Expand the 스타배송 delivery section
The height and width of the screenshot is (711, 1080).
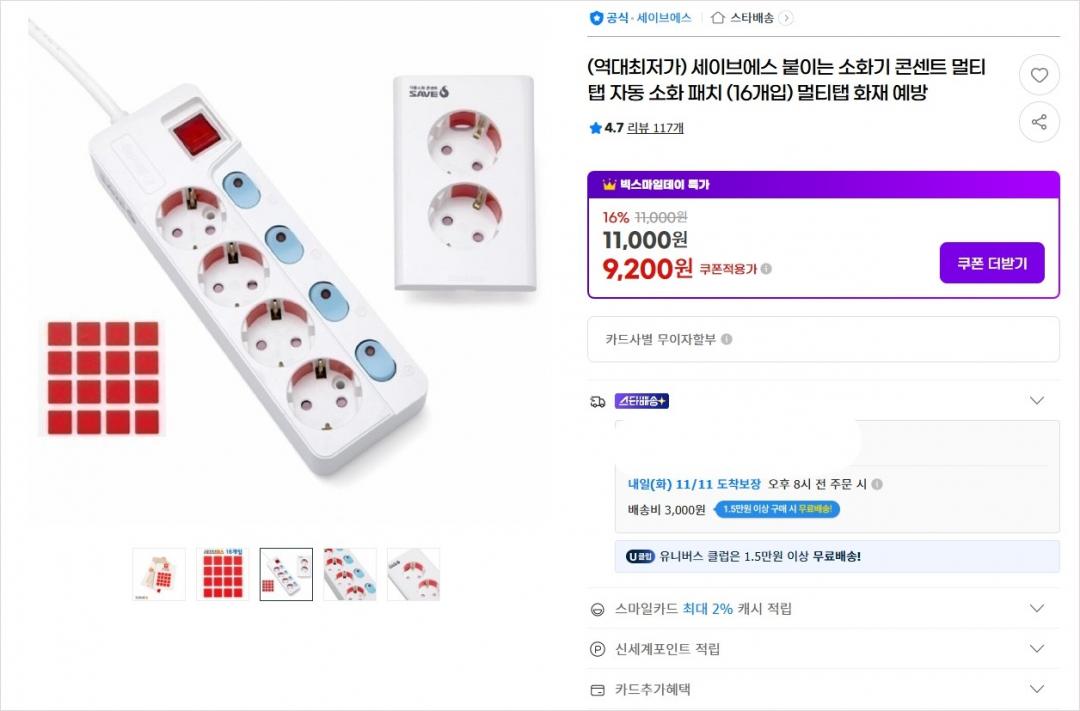tap(1037, 401)
